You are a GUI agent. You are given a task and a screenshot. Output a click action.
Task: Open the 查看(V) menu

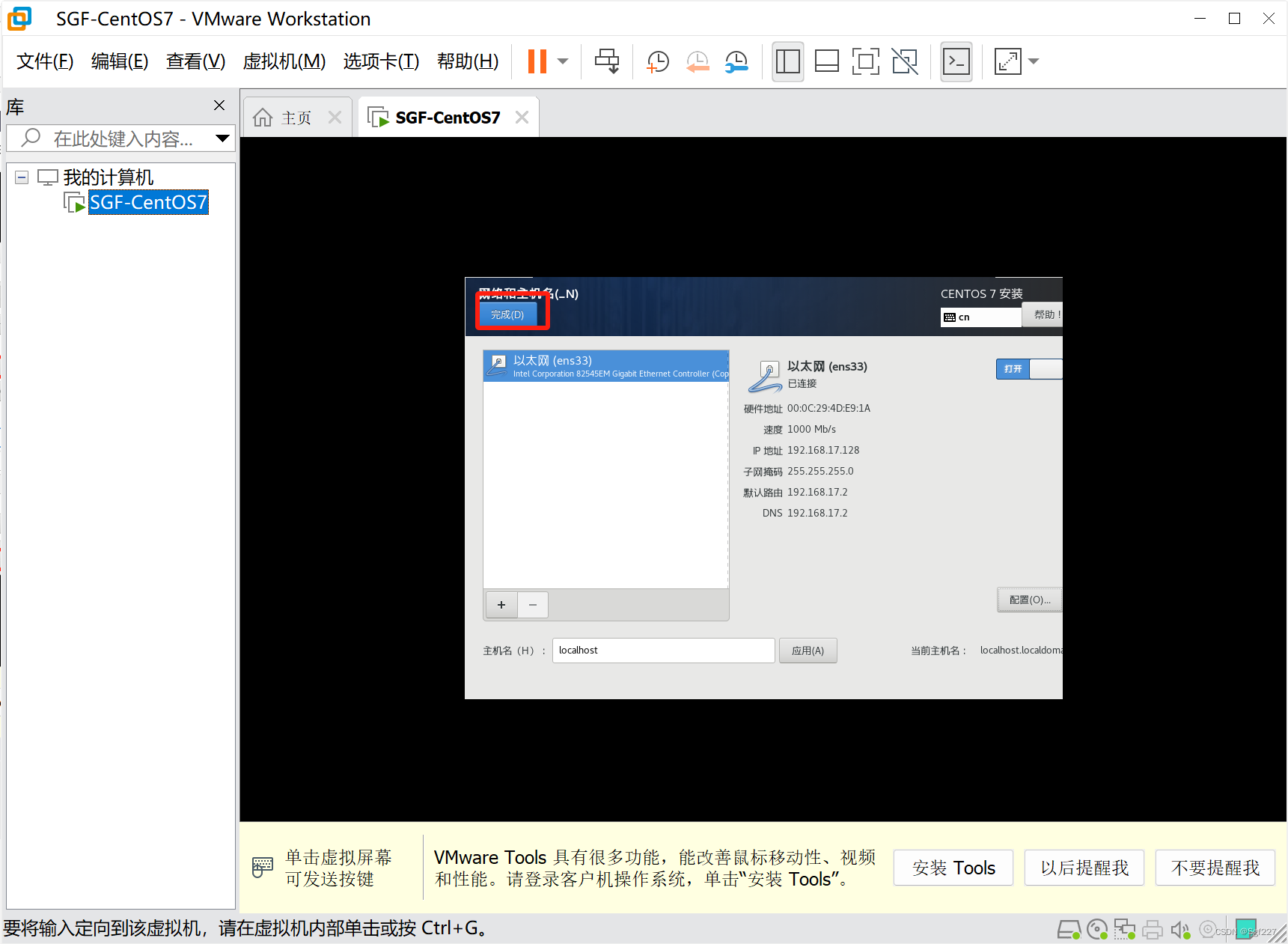[195, 61]
